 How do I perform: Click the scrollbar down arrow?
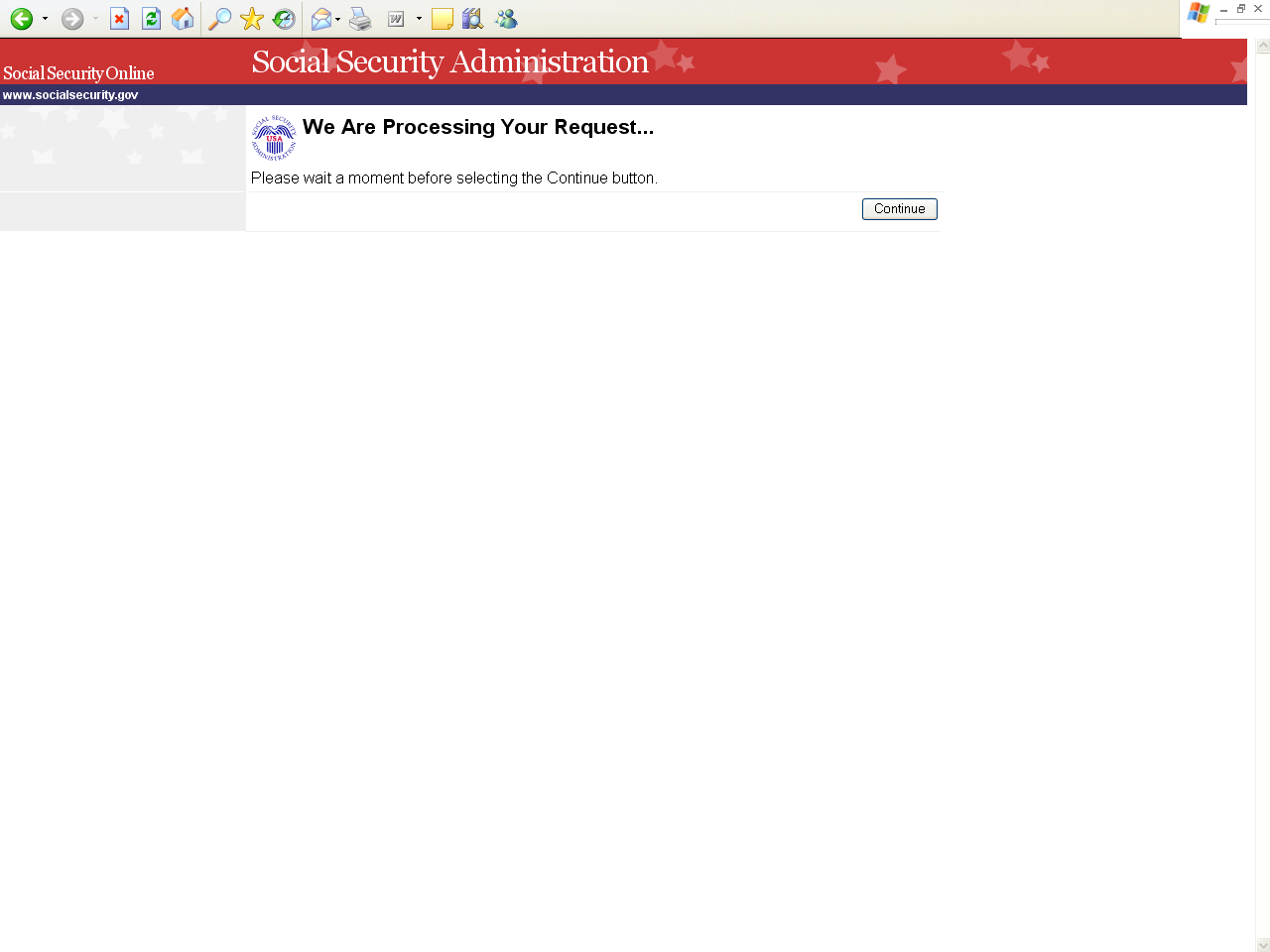tap(1263, 945)
